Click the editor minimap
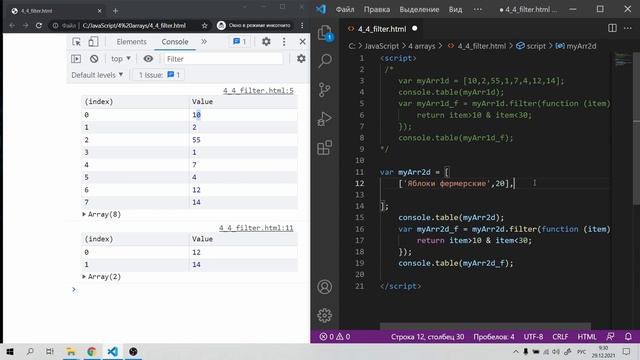This screenshot has height=360, width=640. point(622,59)
